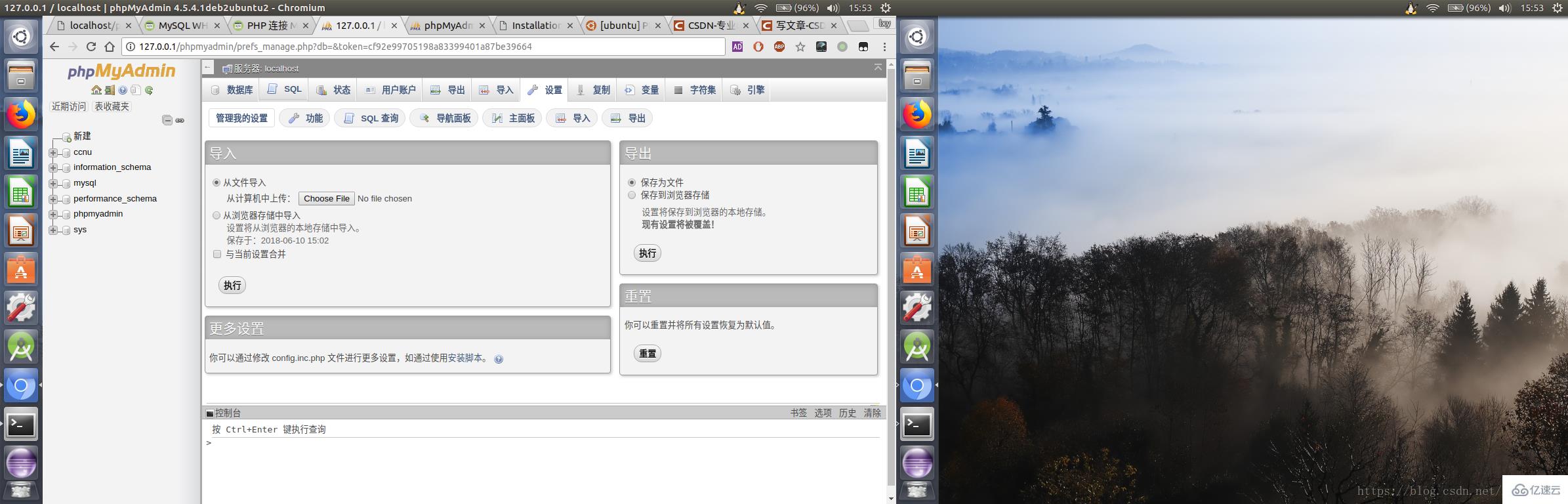
Task: Click 执行 button in 导入 panel
Action: (x=232, y=285)
